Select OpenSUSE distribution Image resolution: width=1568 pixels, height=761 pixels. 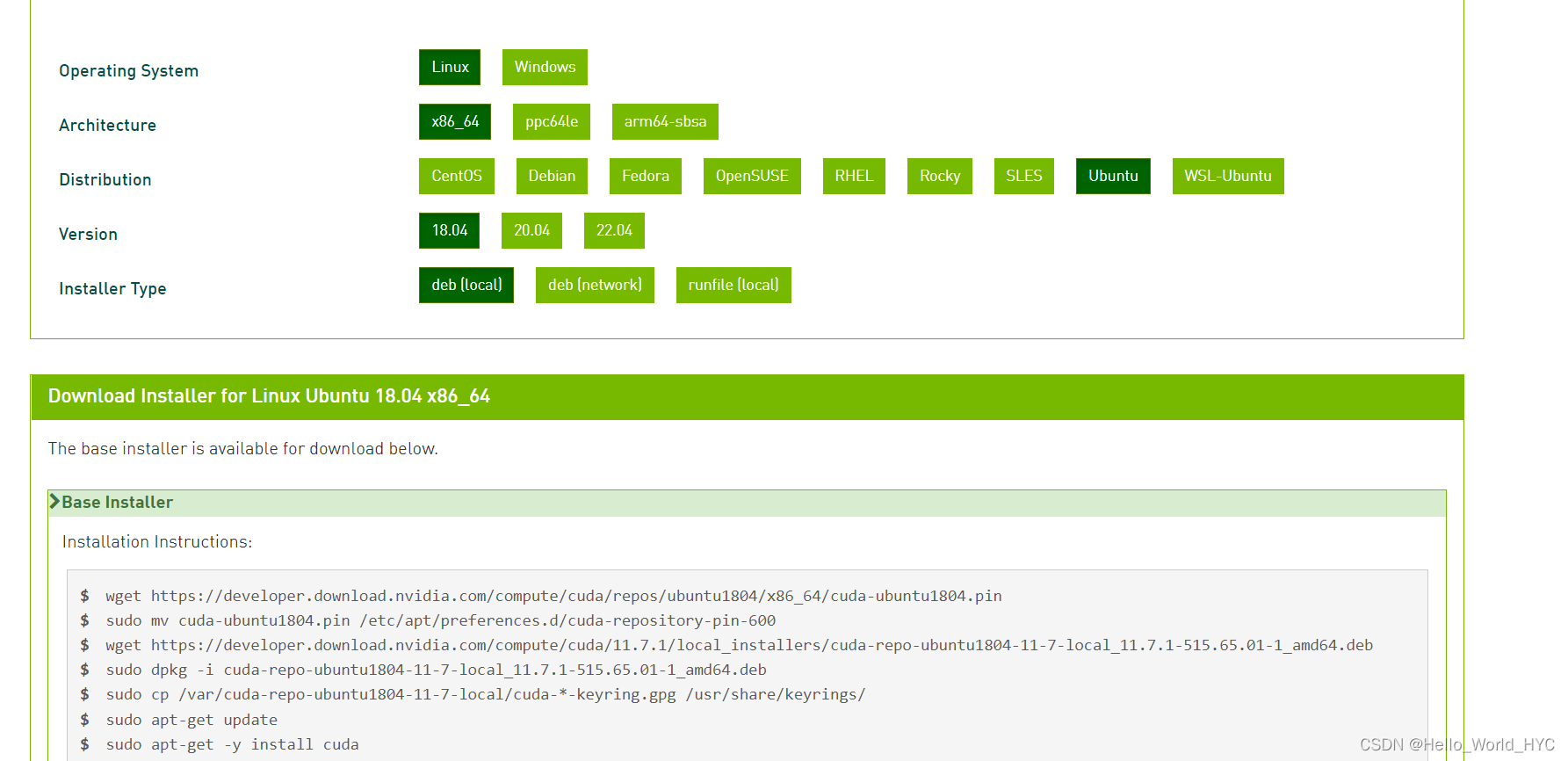pyautogui.click(x=752, y=176)
